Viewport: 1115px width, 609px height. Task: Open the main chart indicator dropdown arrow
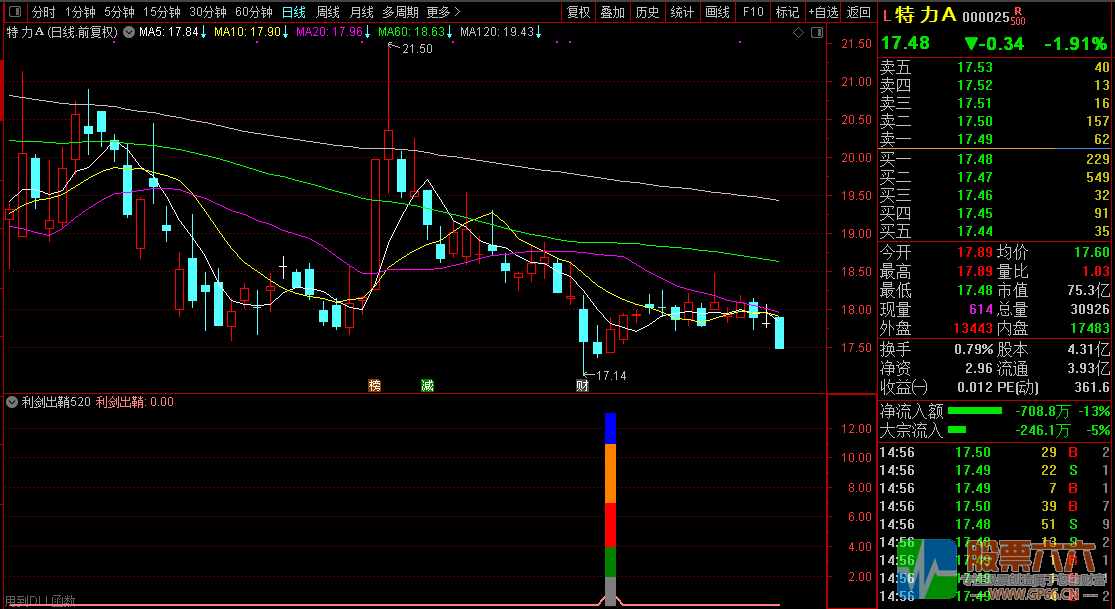(x=128, y=32)
